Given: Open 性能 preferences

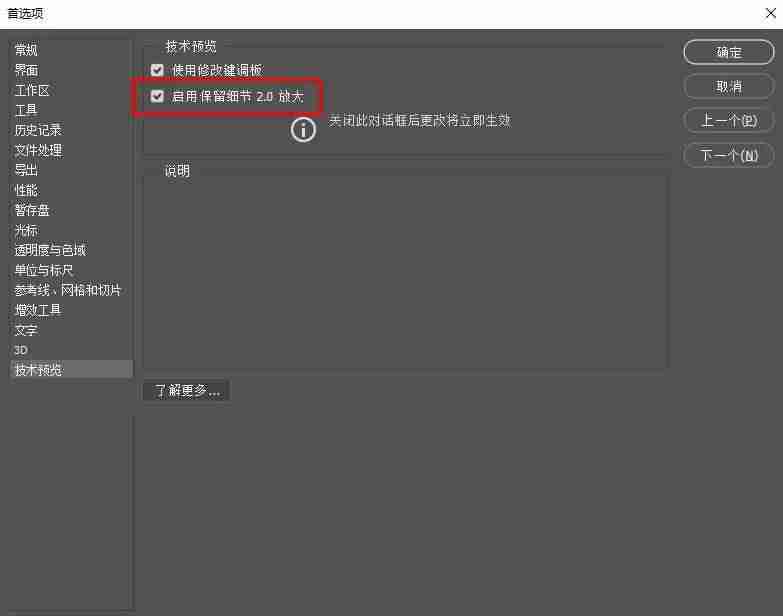Looking at the screenshot, I should [26, 190].
